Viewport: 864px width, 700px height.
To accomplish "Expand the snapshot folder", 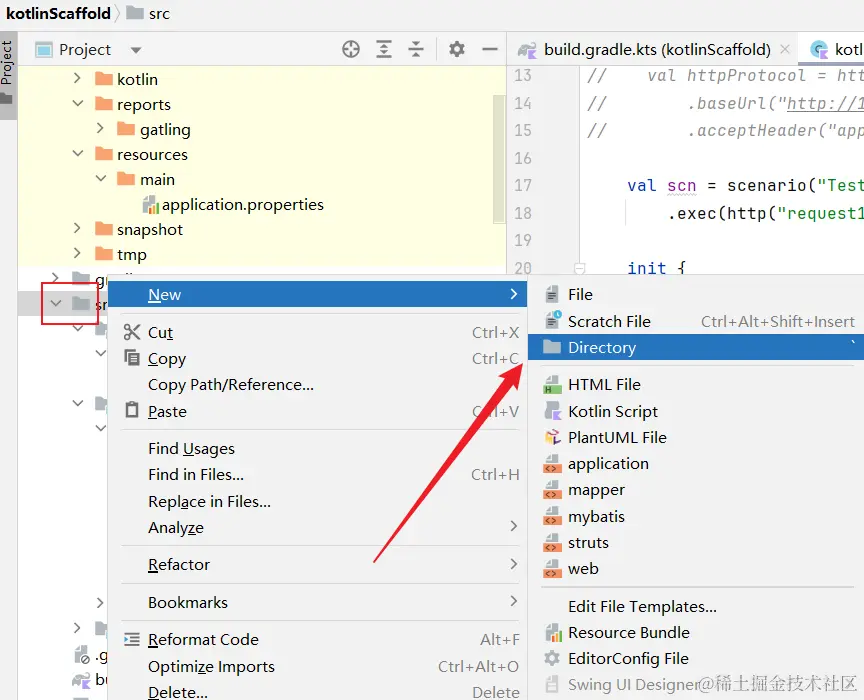I will click(x=78, y=229).
